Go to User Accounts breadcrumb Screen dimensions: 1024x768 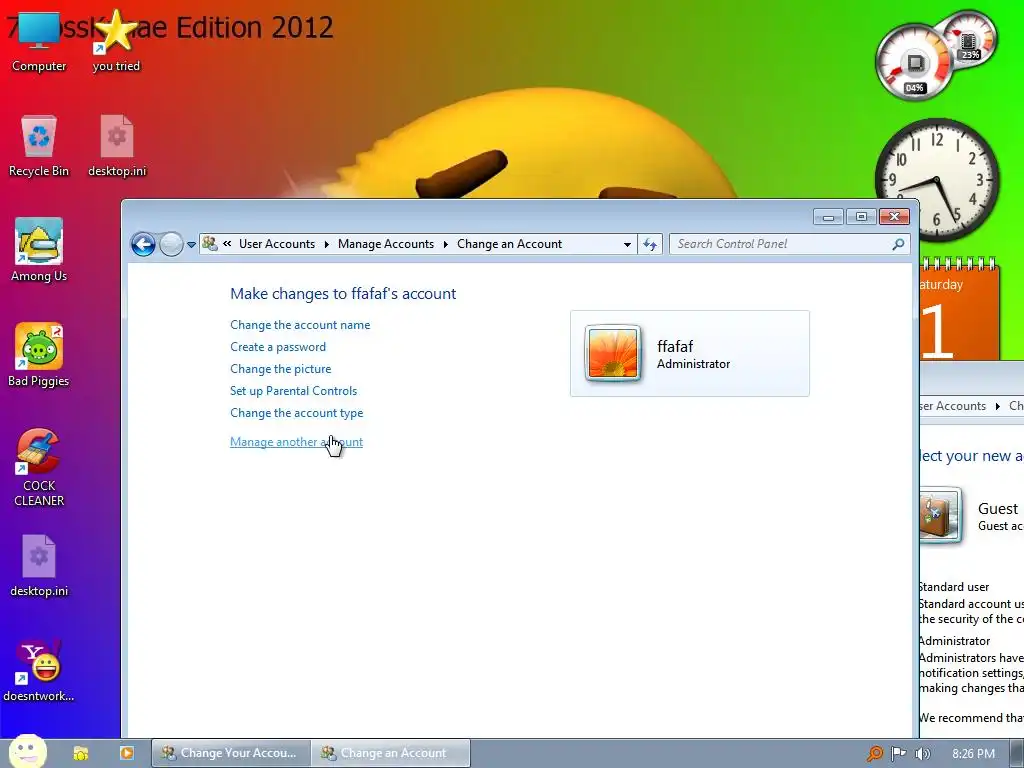[x=277, y=244]
